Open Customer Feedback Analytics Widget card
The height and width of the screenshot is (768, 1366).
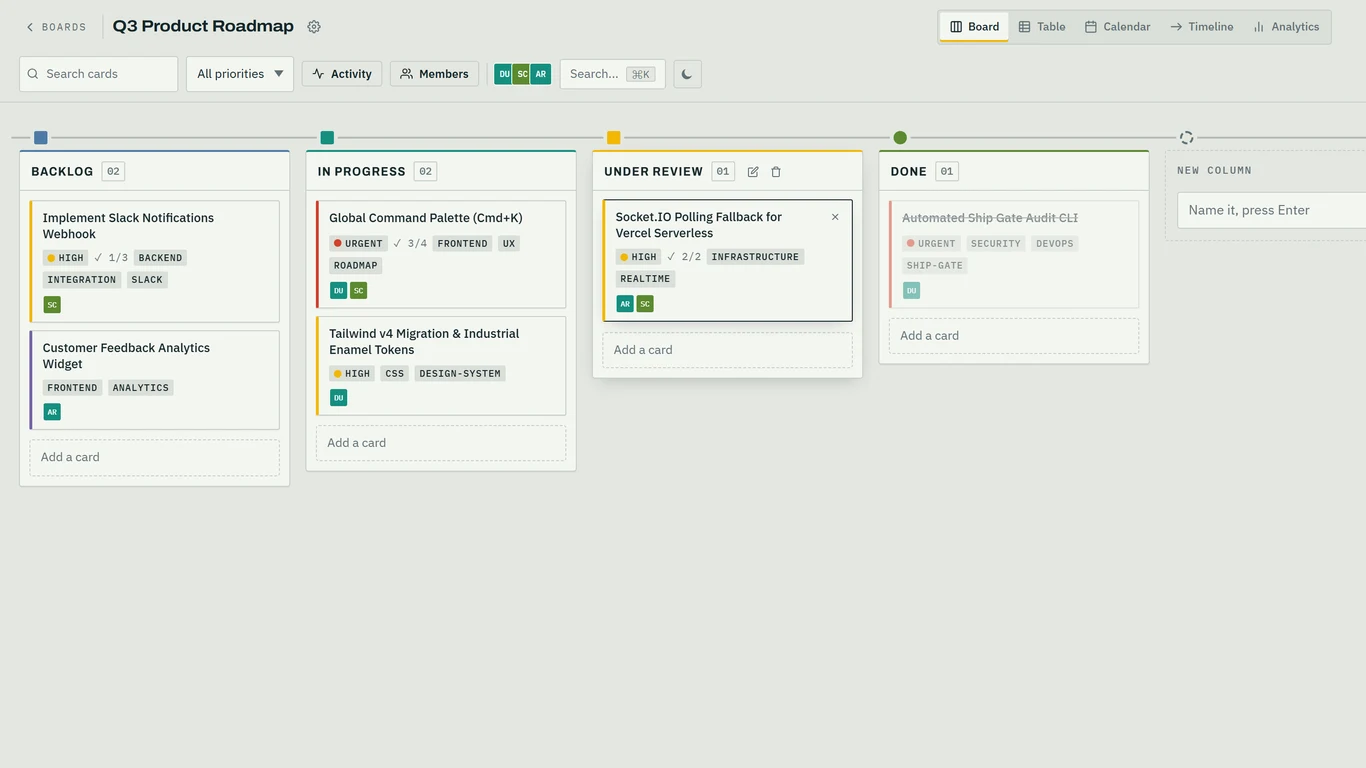[x=155, y=381]
